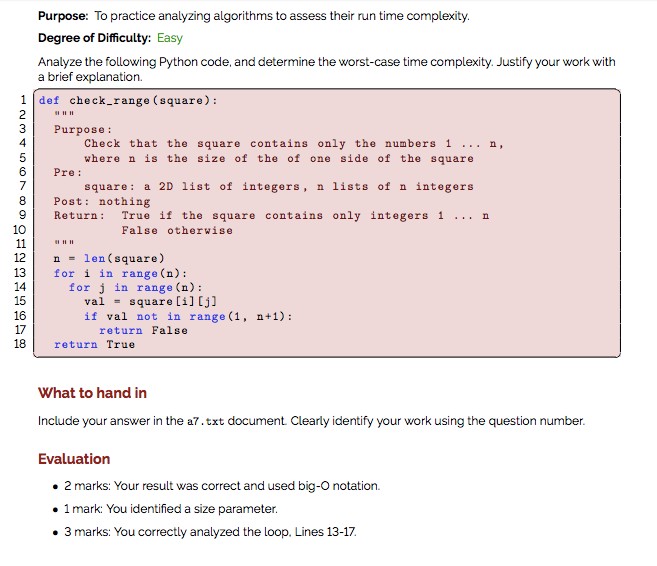Click 'where n is the size' docstring line
Screen dimensions: 657x566
click(279, 158)
